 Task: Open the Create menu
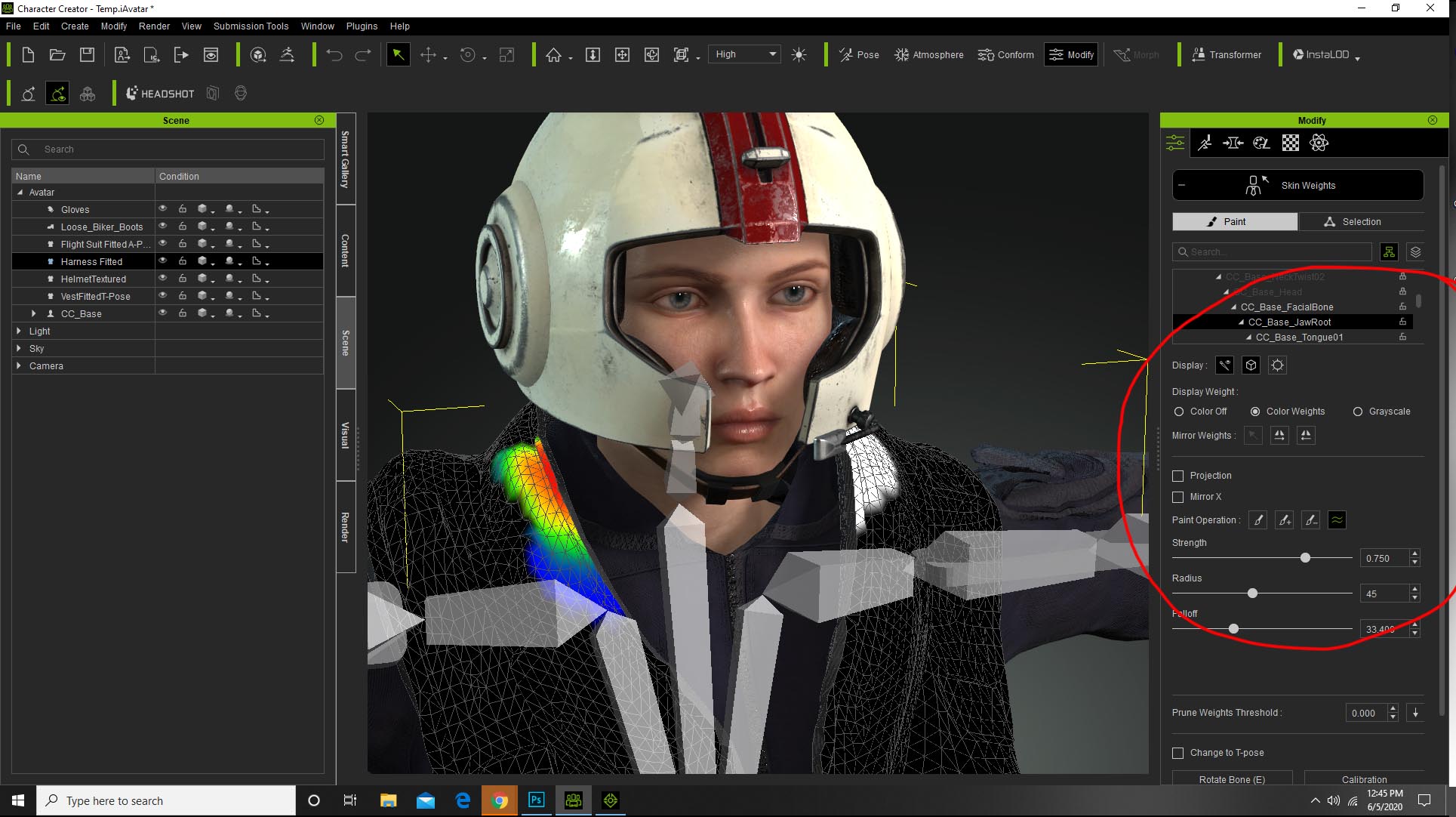(75, 26)
